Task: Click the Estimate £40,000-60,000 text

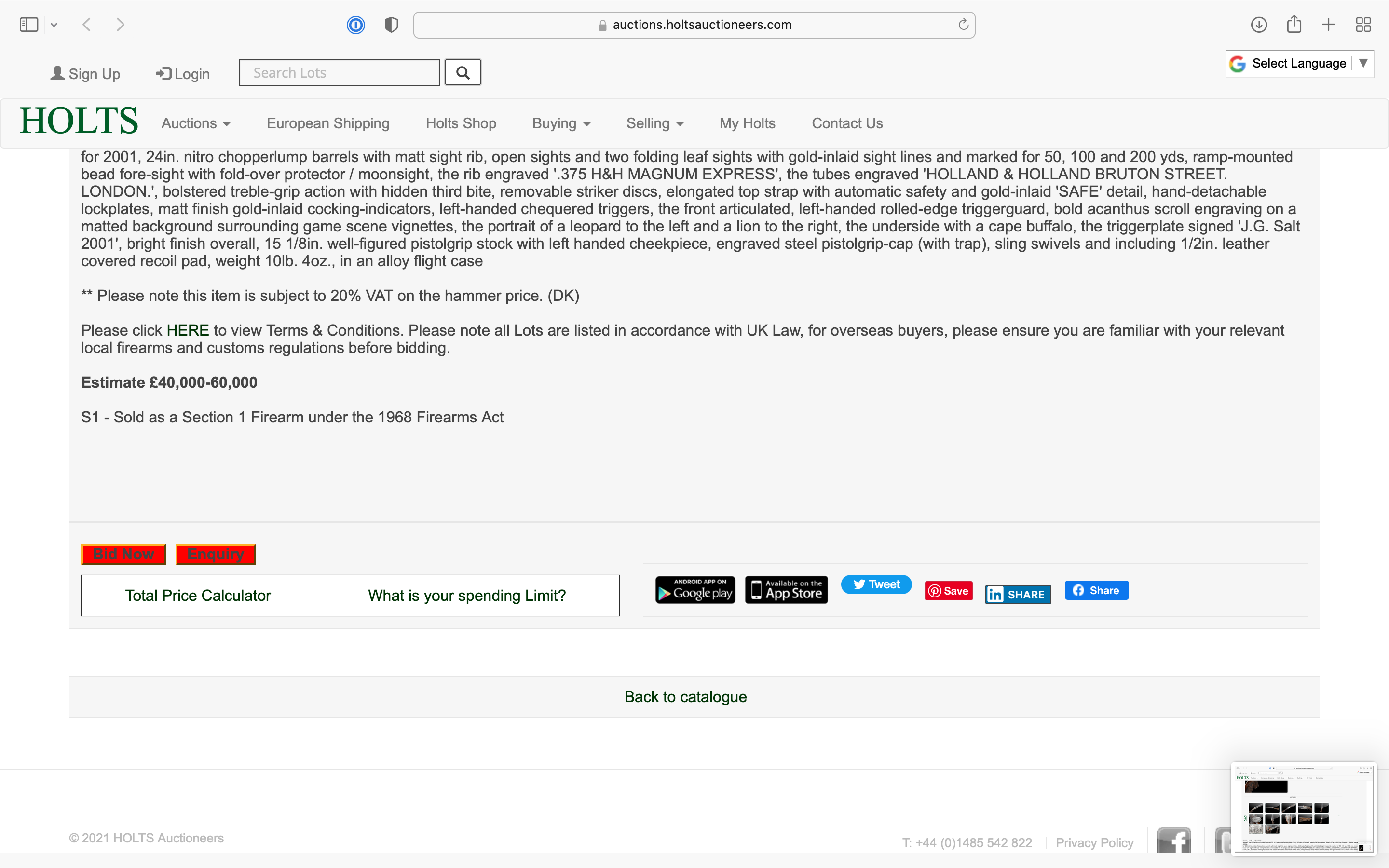Action: pos(169,382)
